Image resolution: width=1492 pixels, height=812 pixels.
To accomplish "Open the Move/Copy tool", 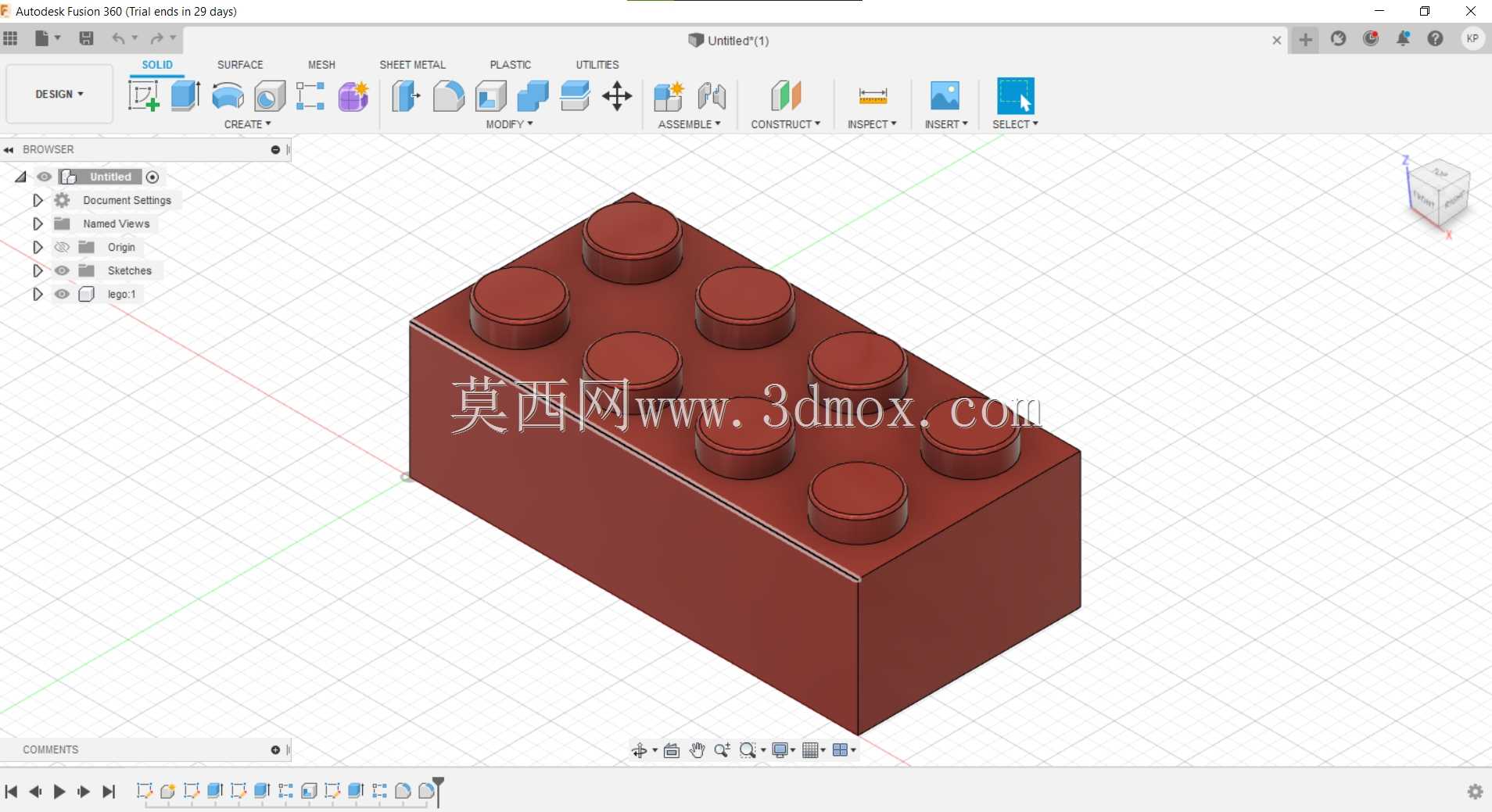I will [618, 96].
